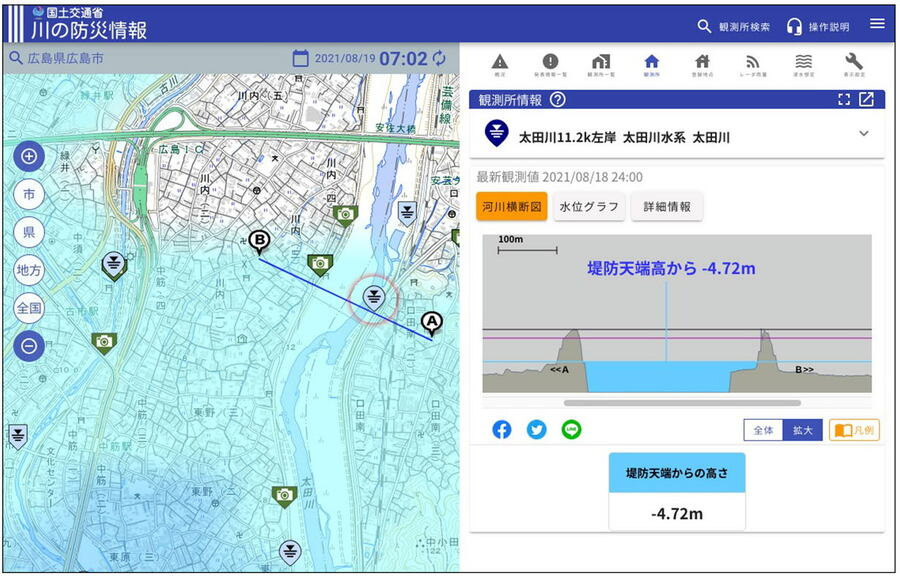Open the wrench display settings icon

[x=854, y=63]
